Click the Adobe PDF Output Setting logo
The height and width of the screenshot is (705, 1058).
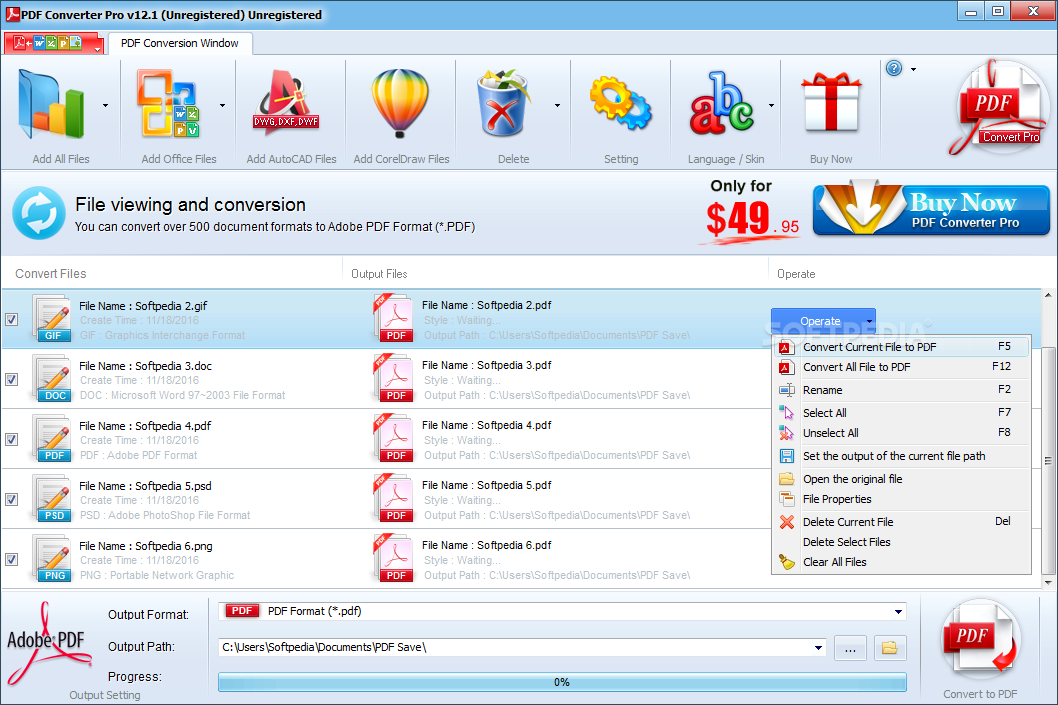tap(47, 643)
